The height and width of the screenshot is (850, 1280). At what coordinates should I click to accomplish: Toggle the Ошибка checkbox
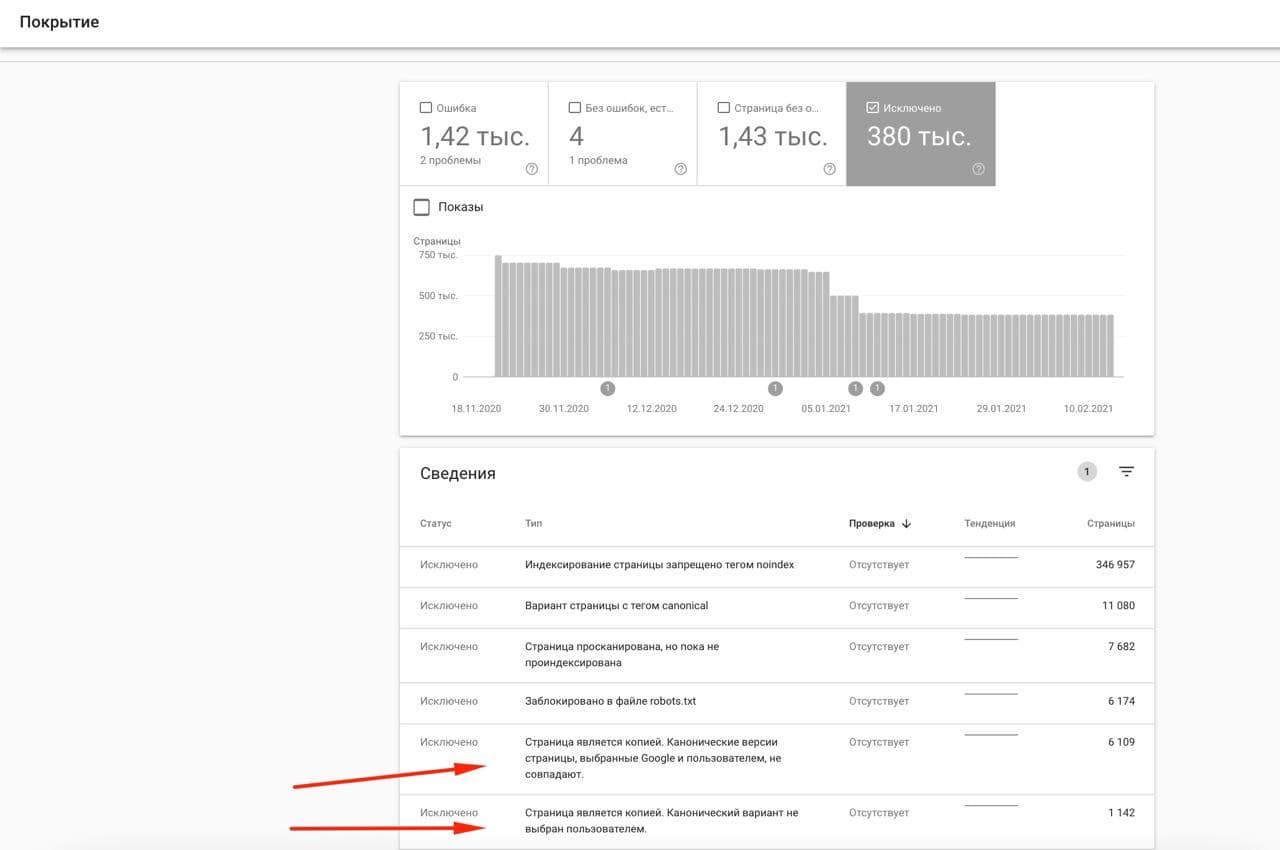coord(426,108)
